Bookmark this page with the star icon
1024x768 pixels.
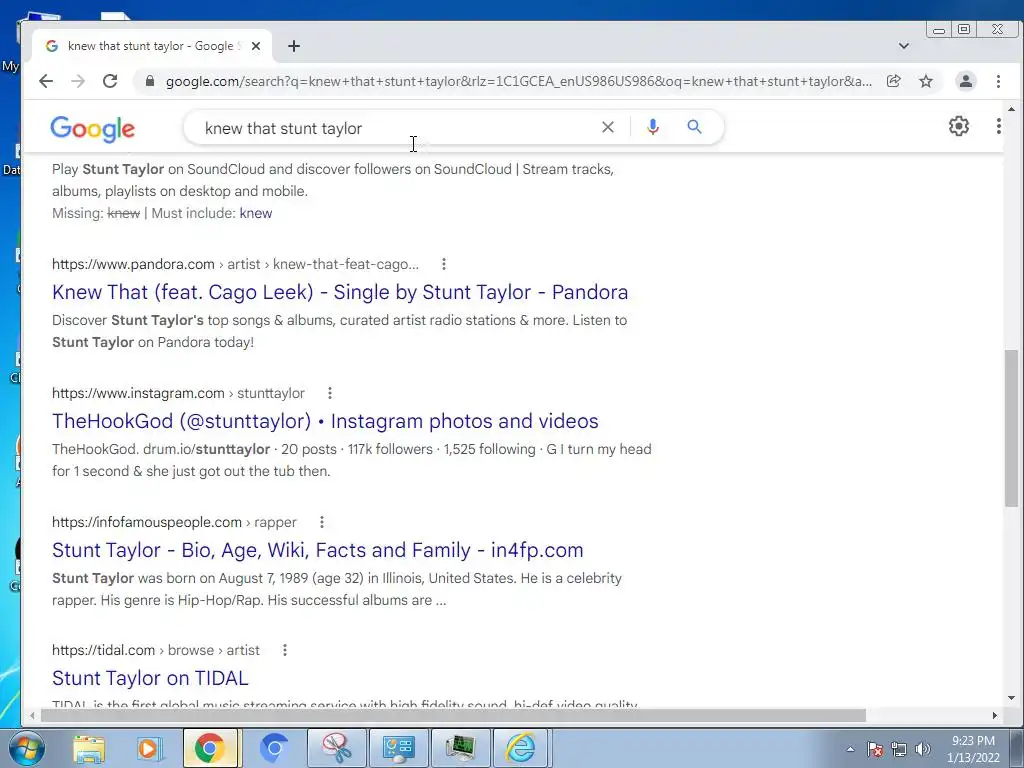[x=926, y=81]
